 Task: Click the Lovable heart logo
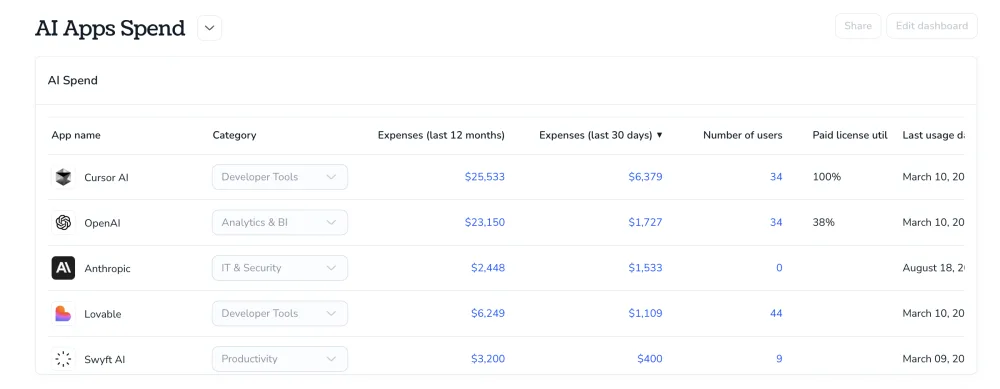coord(63,314)
